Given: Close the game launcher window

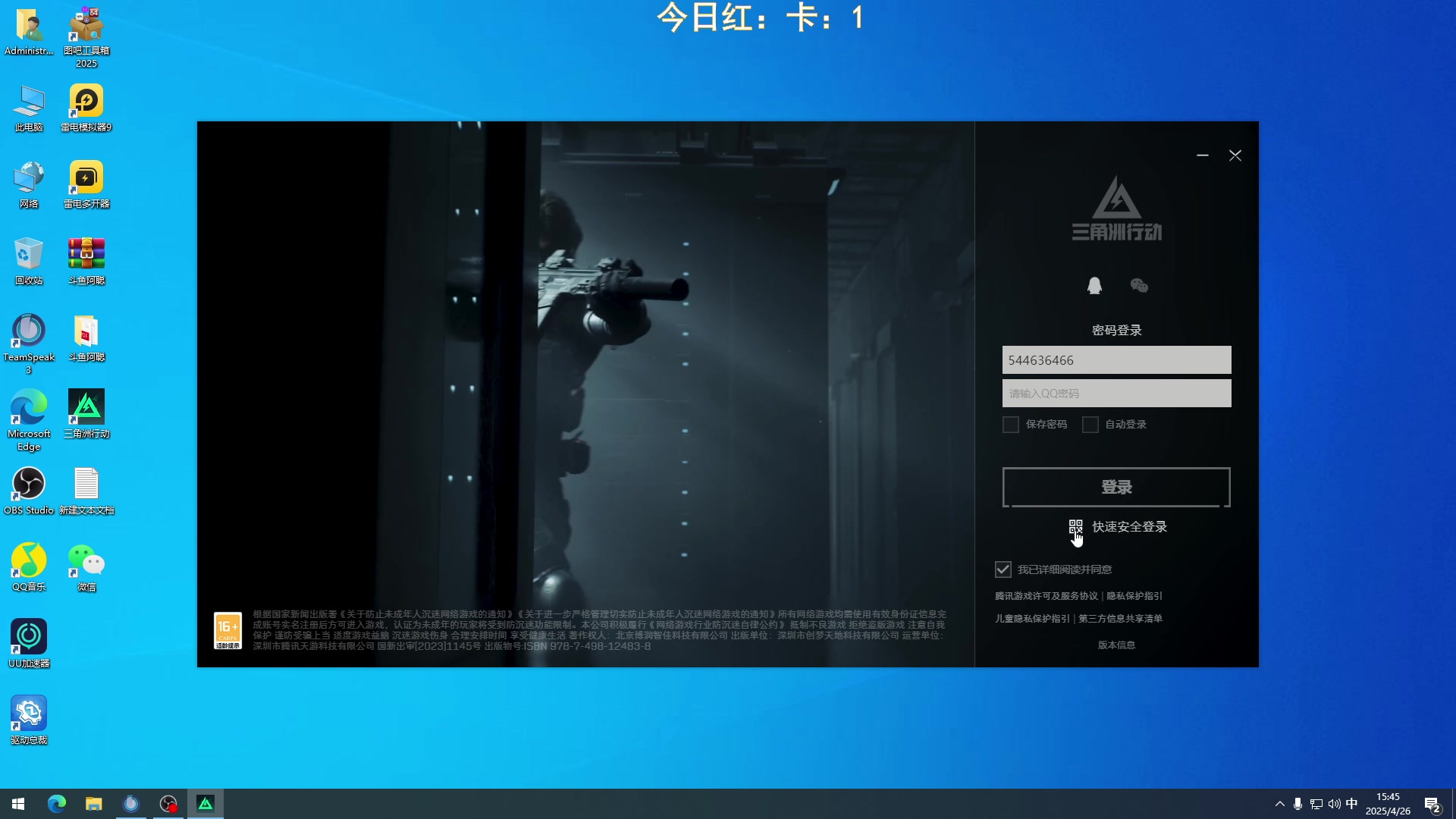Looking at the screenshot, I should (1235, 155).
